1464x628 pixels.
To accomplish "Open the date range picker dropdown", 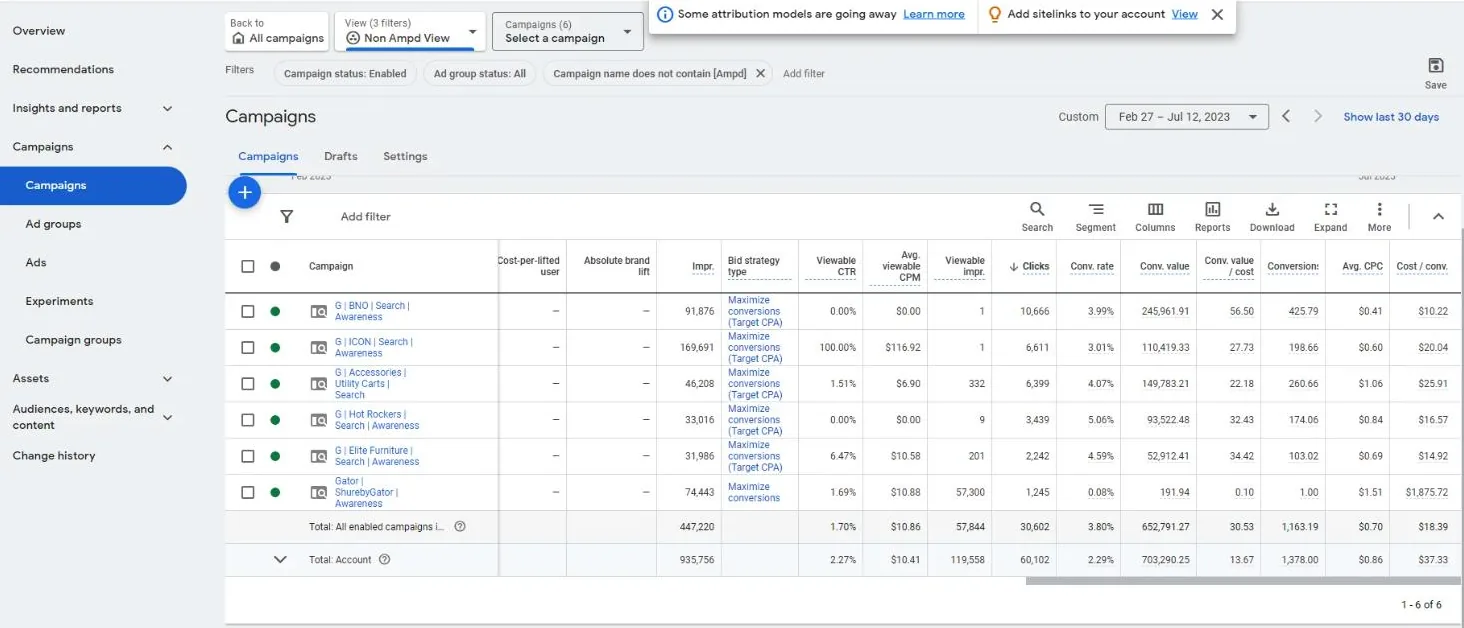I will pos(1187,117).
